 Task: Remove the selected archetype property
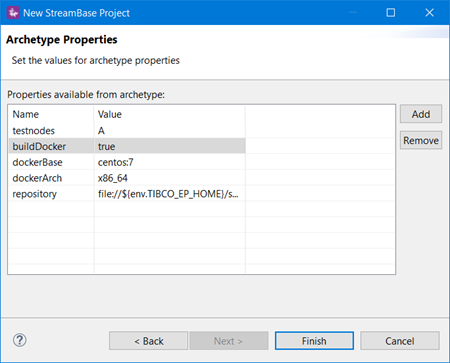[421, 140]
